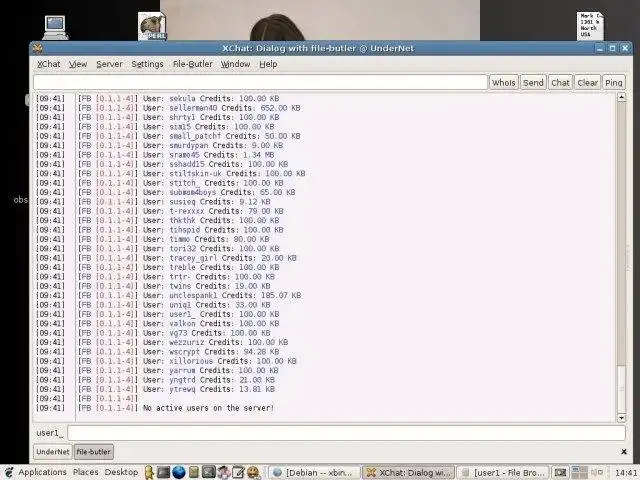
Task: Switch to the UnderNet tab
Action: pyautogui.click(x=53, y=452)
